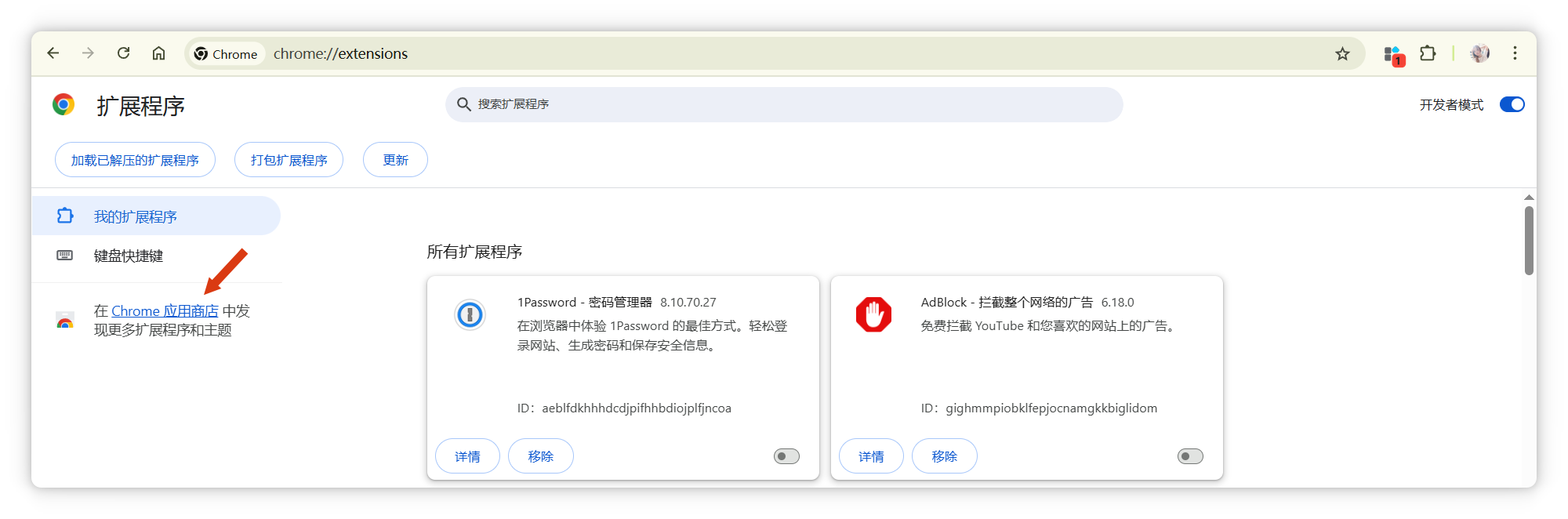The image size is (1568, 519).
Task: Click 打包扩展程序 button
Action: pos(289,160)
